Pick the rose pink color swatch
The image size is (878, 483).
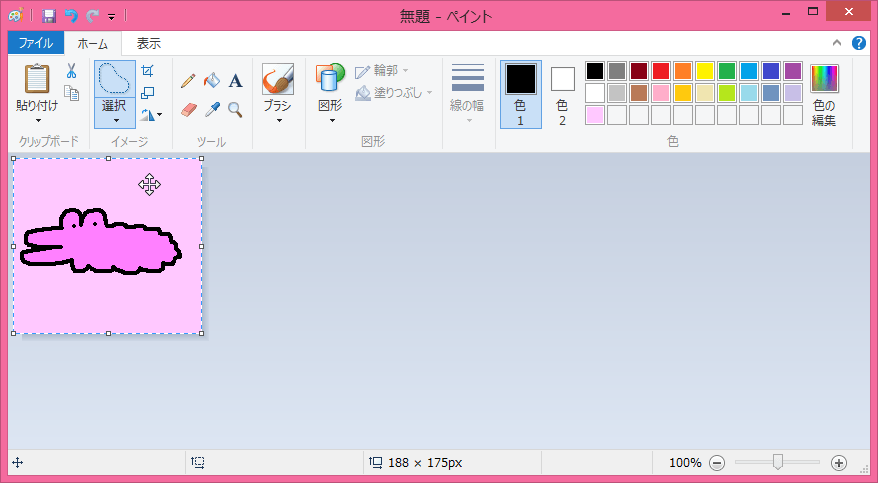click(661, 93)
